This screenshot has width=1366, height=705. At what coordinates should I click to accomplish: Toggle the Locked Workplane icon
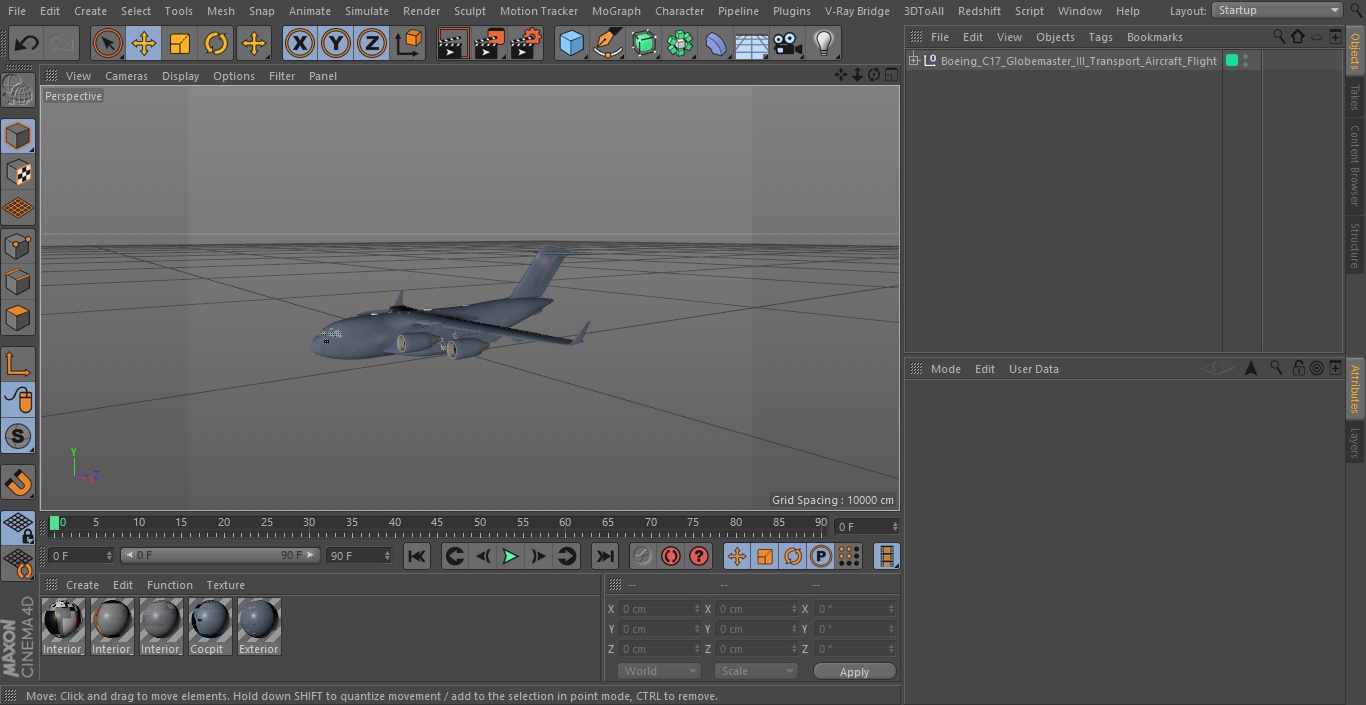tap(18, 528)
